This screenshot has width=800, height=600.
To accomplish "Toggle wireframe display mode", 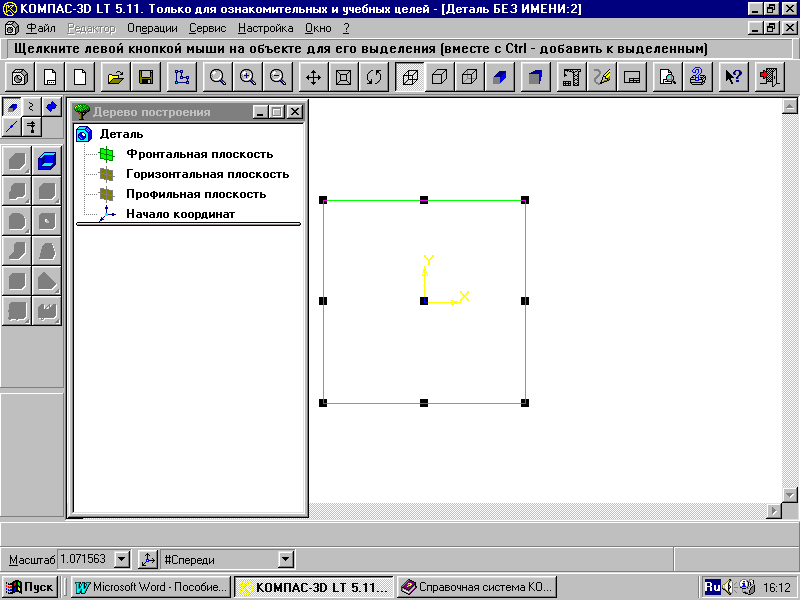I will tap(410, 77).
